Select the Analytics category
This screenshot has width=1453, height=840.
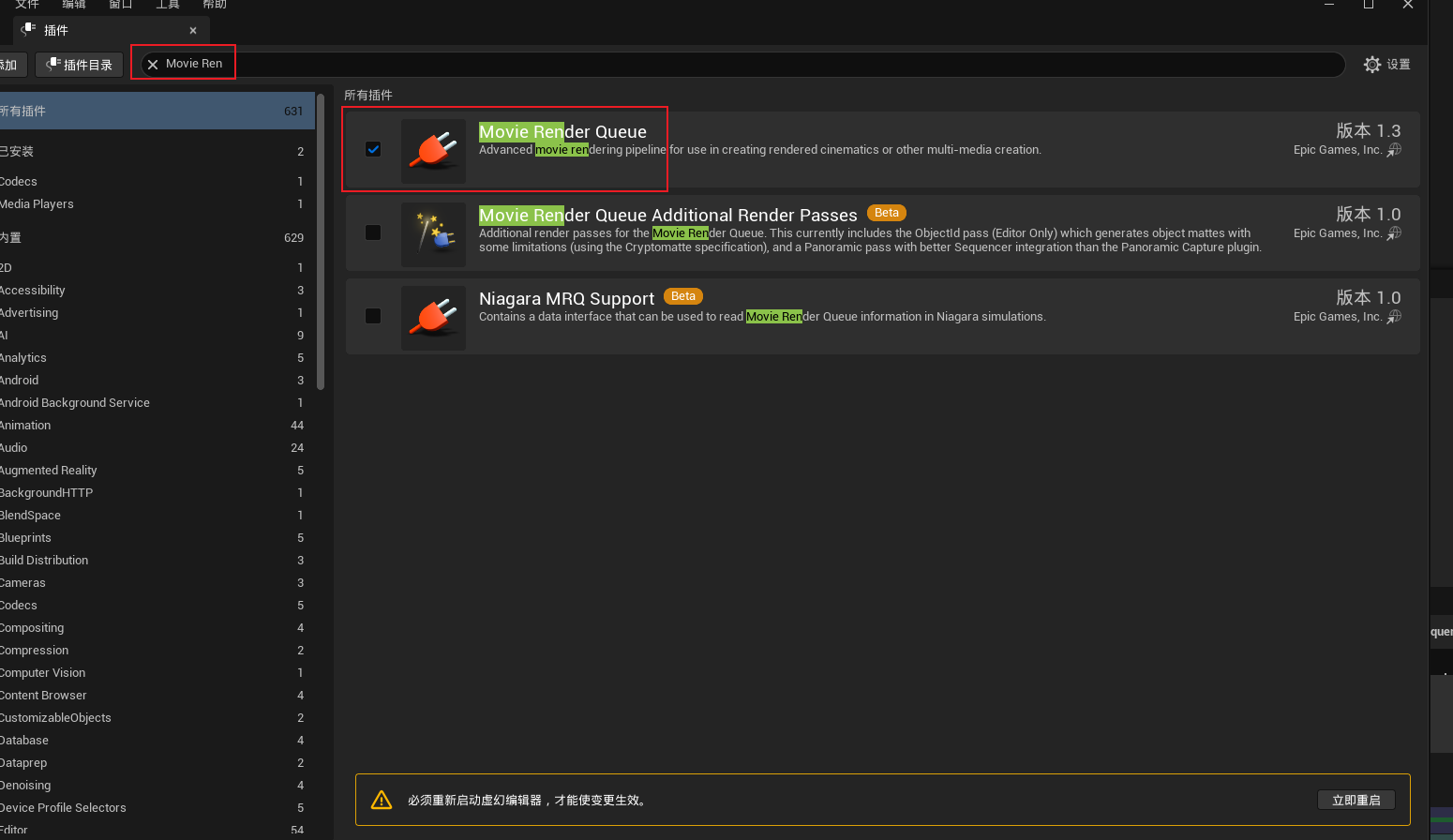157,358
